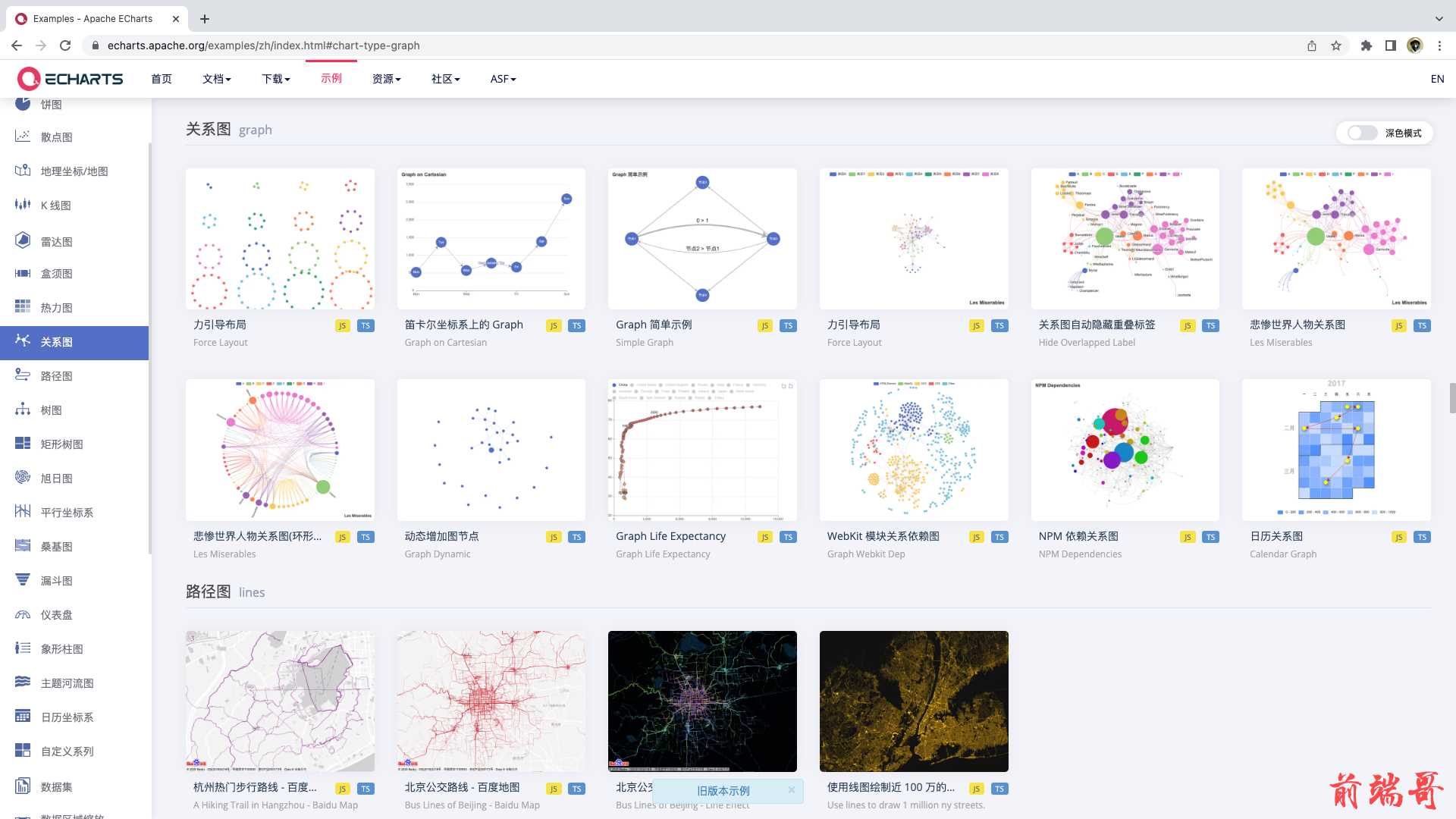This screenshot has width=1456, height=819.
Task: Click the gauge (仪表盘) sidebar icon
Action: coord(23,614)
